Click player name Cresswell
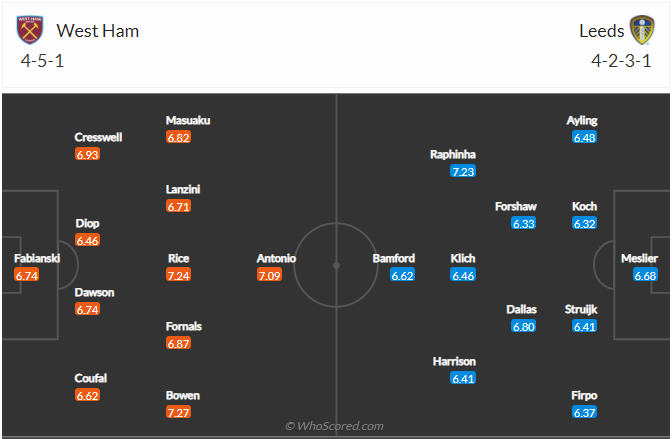This screenshot has width=672, height=439. coord(100,137)
